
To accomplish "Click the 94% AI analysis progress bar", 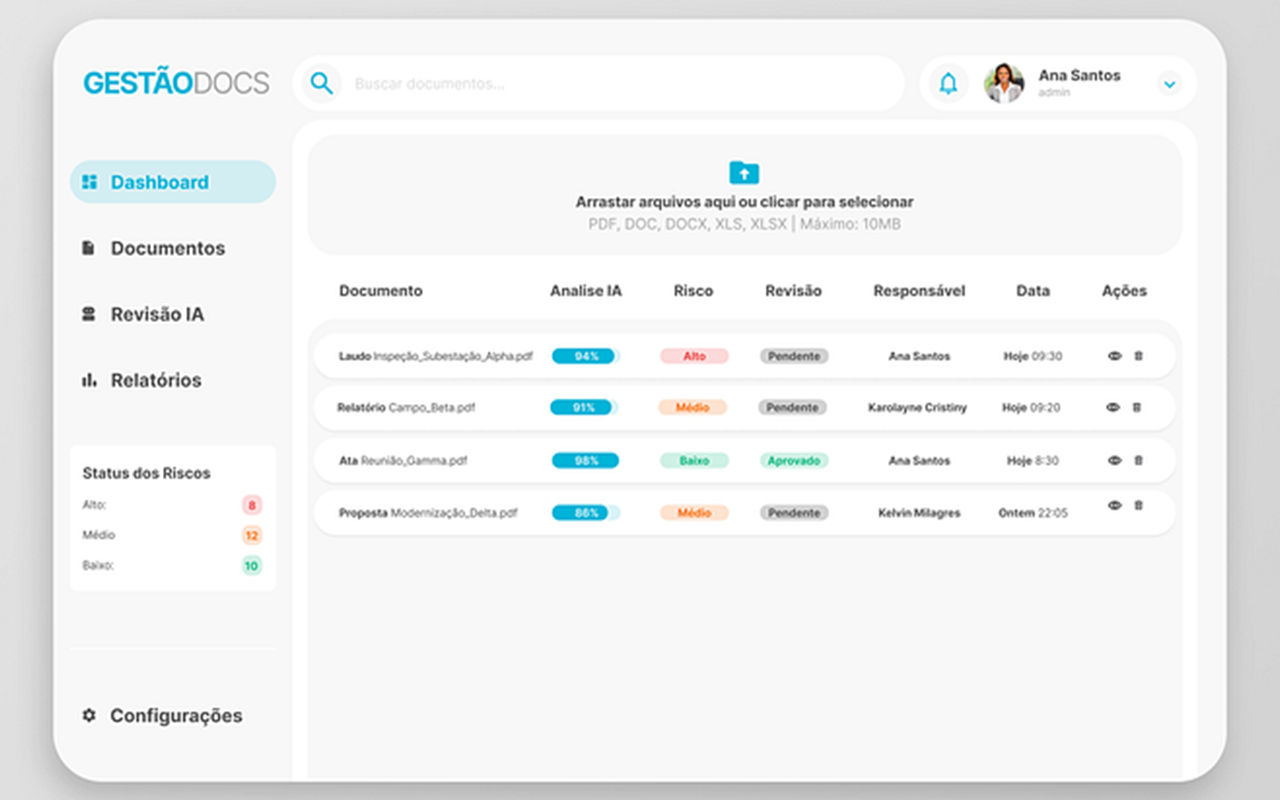I will [x=584, y=354].
